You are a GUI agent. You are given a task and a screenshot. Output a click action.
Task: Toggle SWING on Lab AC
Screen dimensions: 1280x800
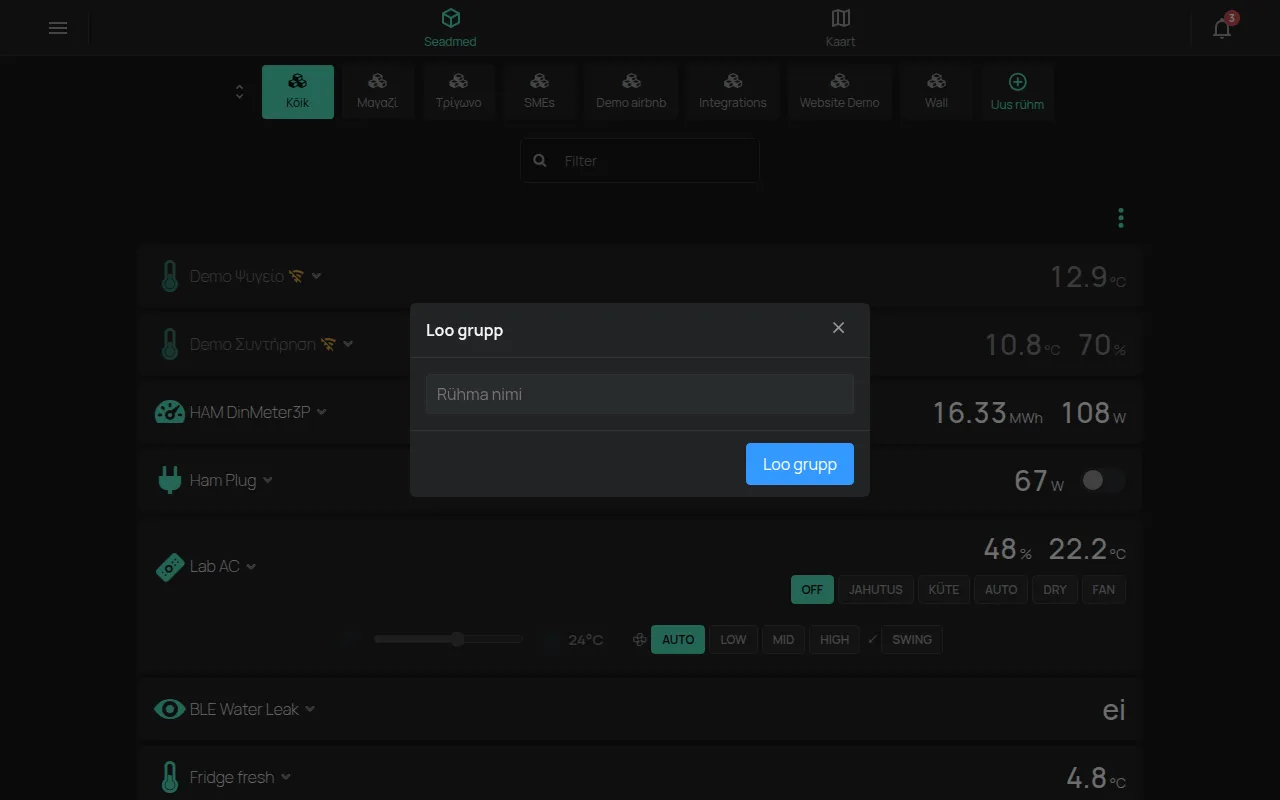click(911, 640)
